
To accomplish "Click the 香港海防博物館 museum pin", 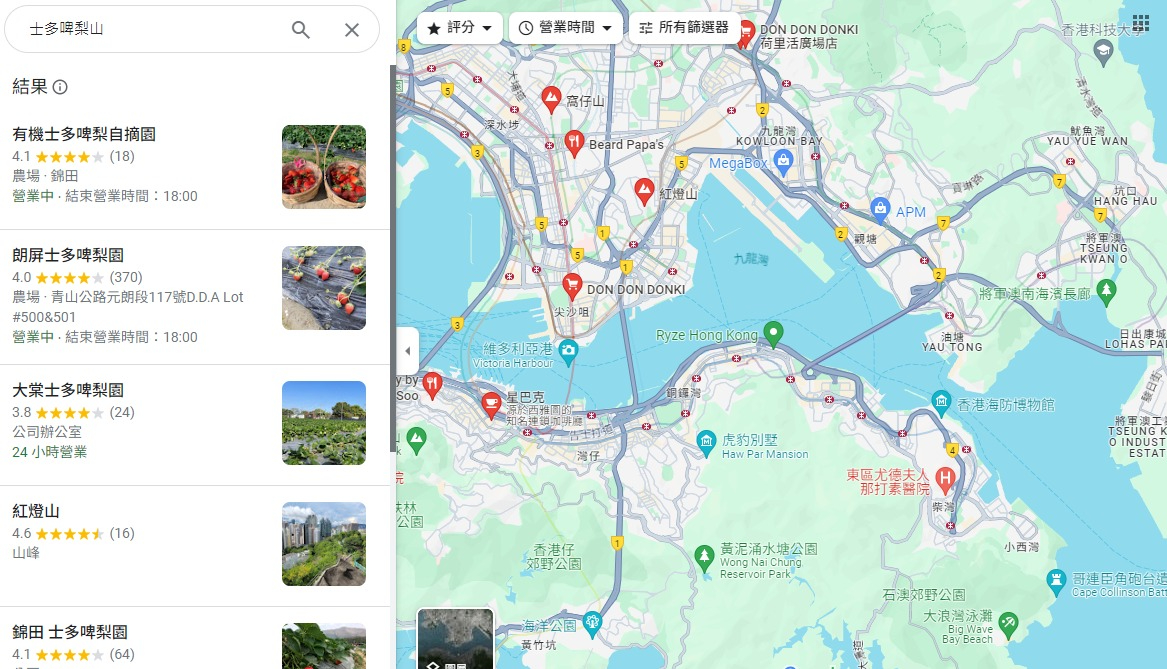I will coord(941,403).
